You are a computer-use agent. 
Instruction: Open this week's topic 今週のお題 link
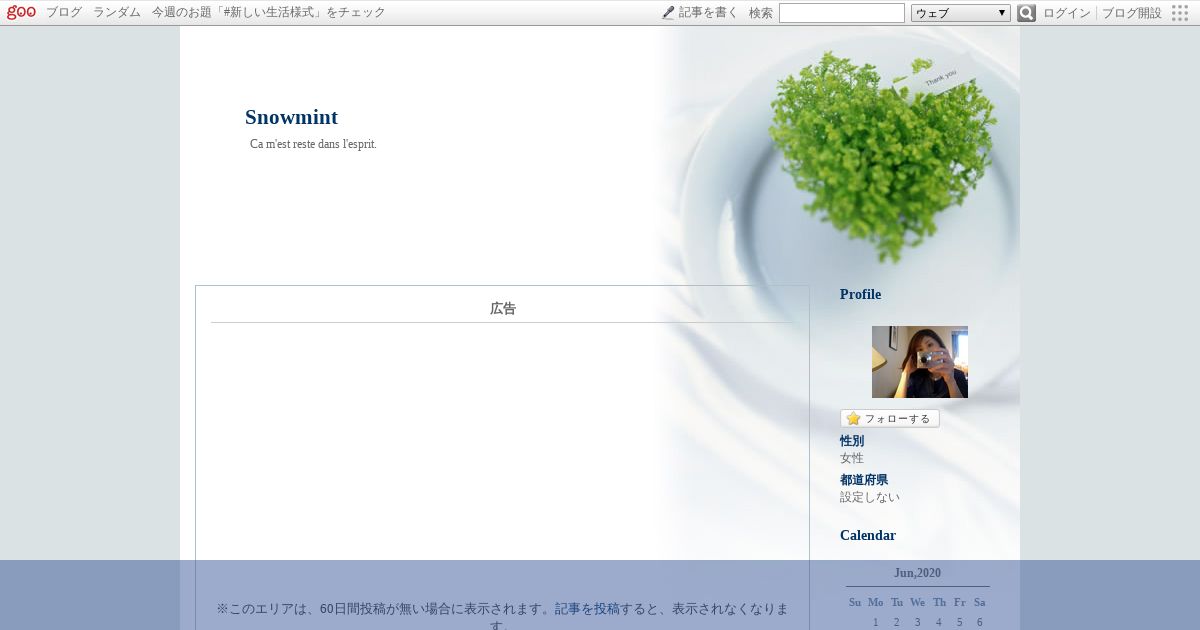tap(269, 13)
